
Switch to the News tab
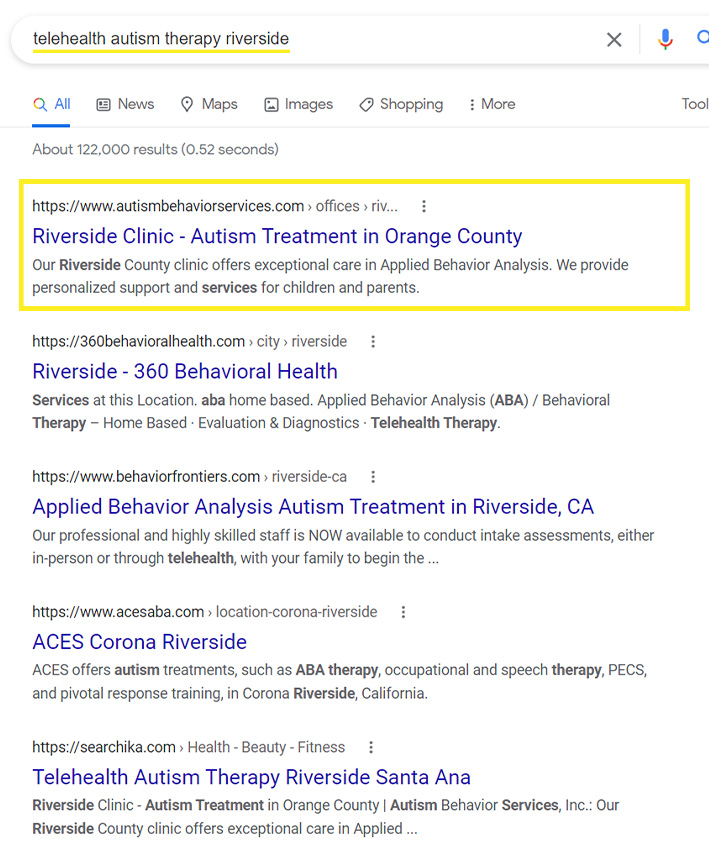(125, 104)
